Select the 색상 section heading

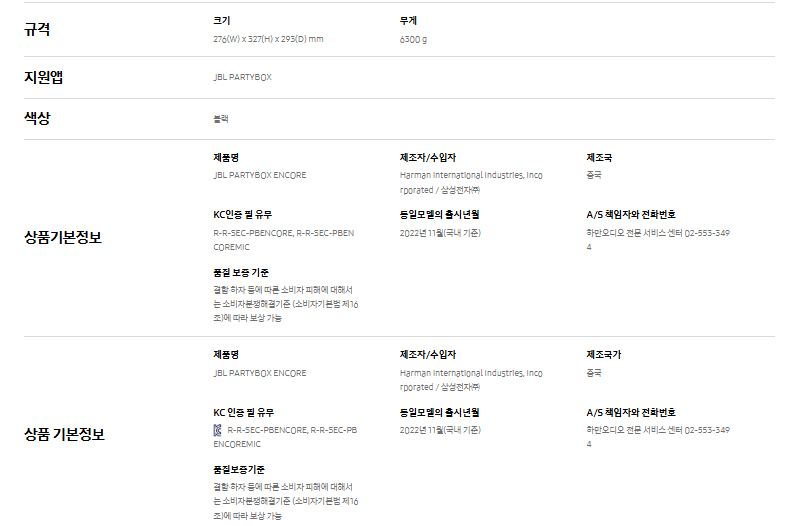[37, 118]
